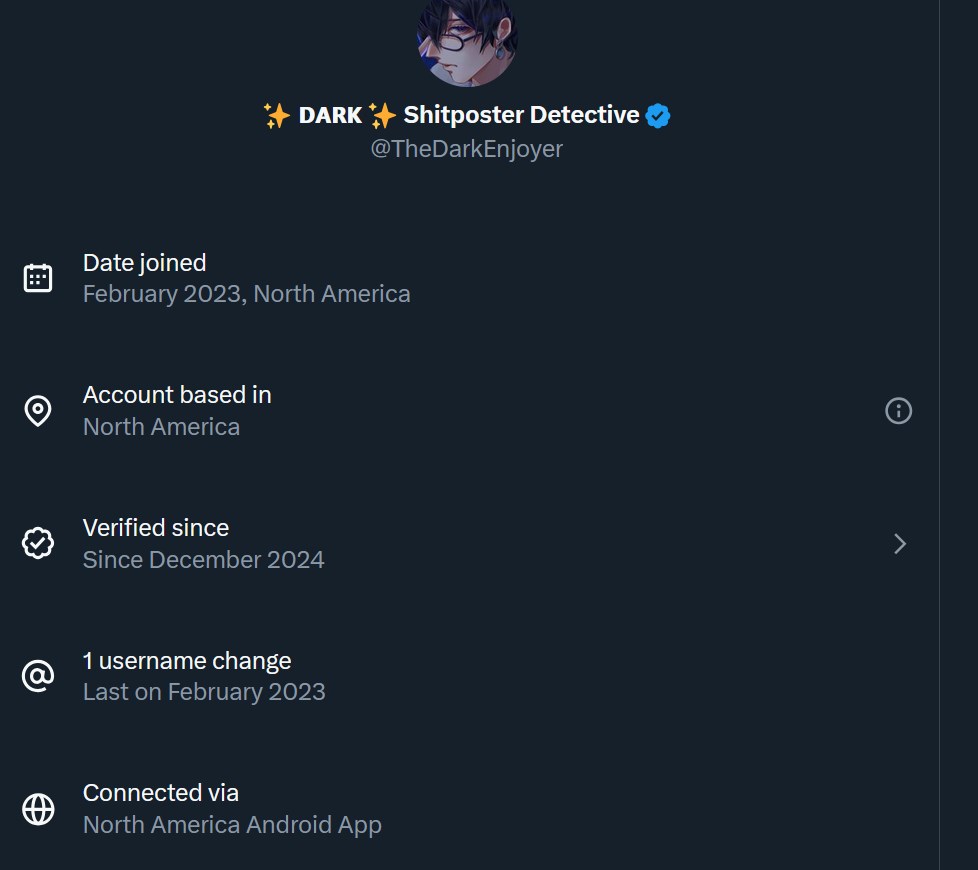This screenshot has height=870, width=978.
Task: Click the location pin icon
Action: 38,411
